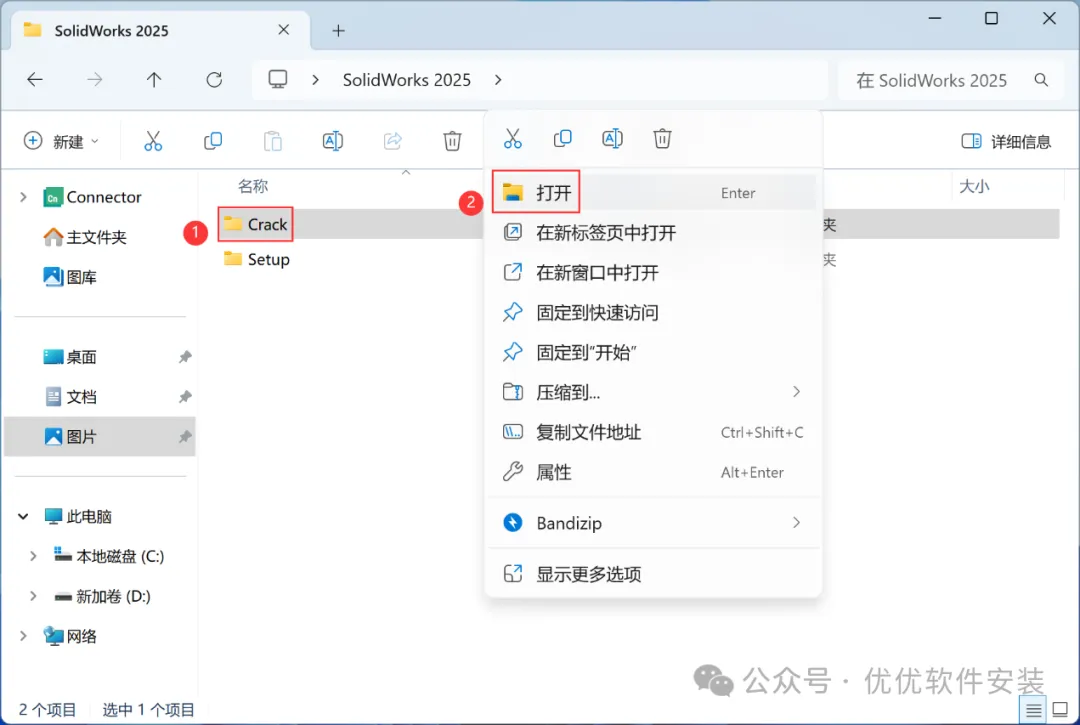Screen dimensions: 1080x725
Task: Click the search box 在 SolidWorks 2025
Action: (x=949, y=81)
